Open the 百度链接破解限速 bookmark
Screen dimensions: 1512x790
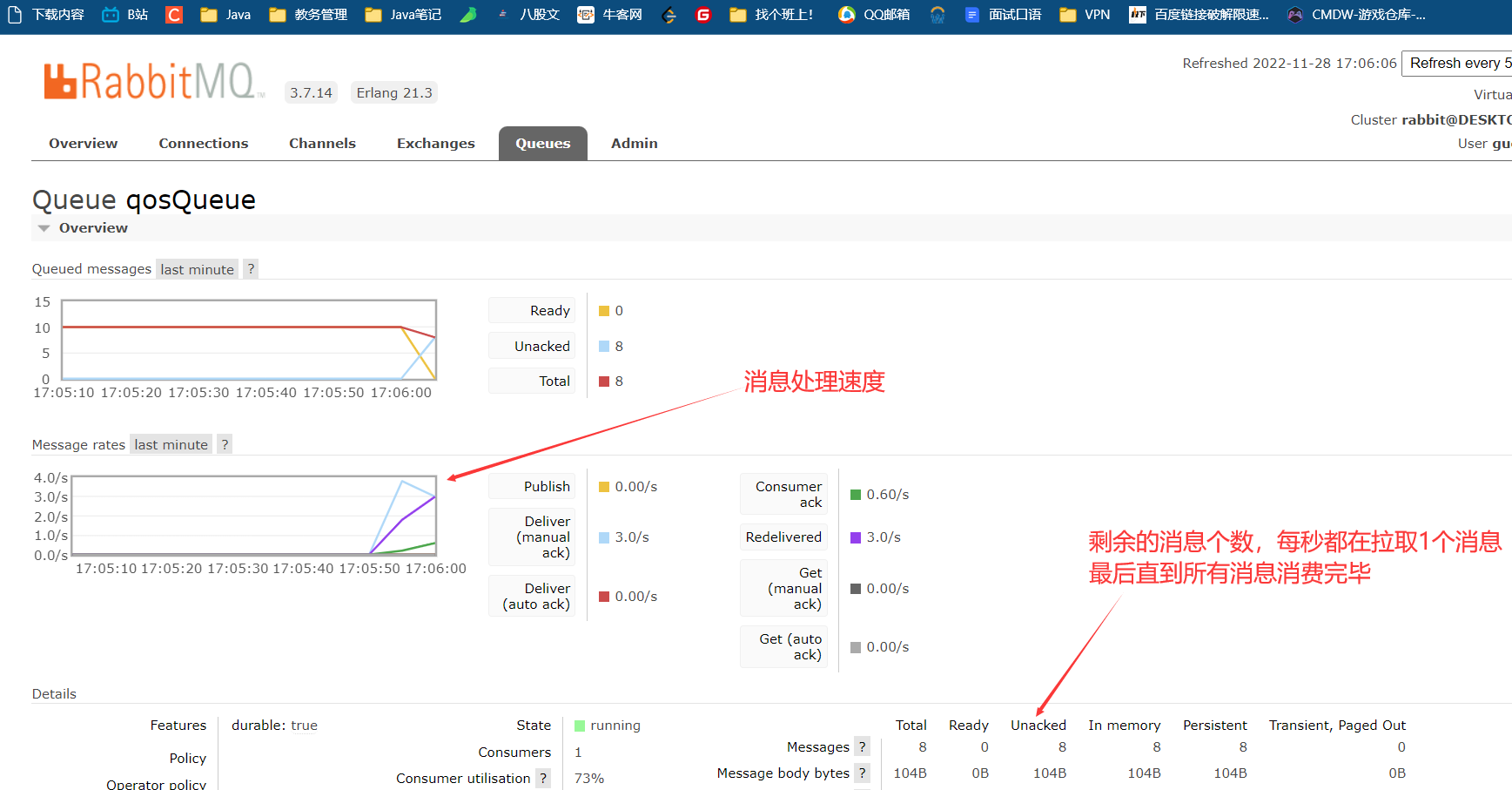(1199, 15)
